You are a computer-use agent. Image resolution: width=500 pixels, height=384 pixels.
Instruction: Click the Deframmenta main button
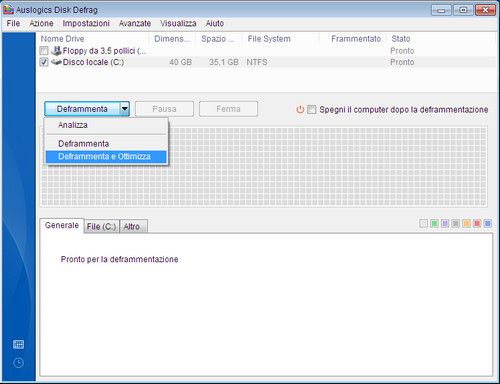tap(82, 109)
